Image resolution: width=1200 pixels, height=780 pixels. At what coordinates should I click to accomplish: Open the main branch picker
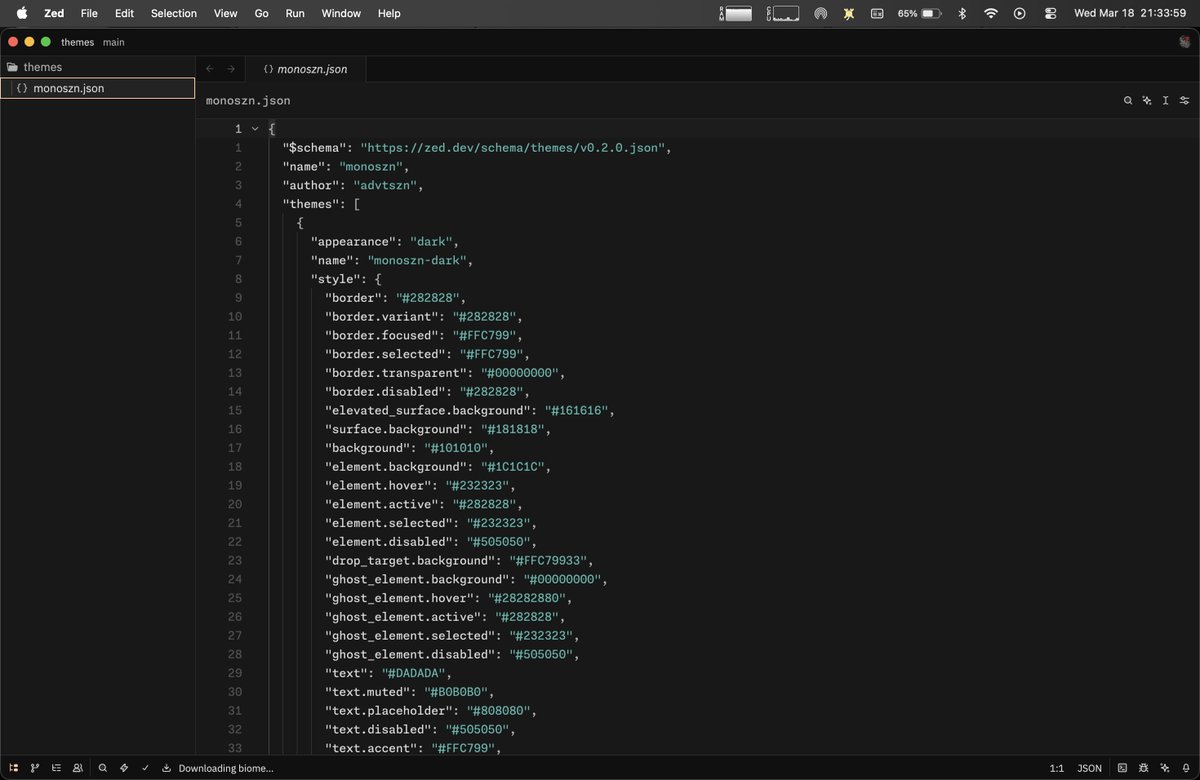point(114,42)
